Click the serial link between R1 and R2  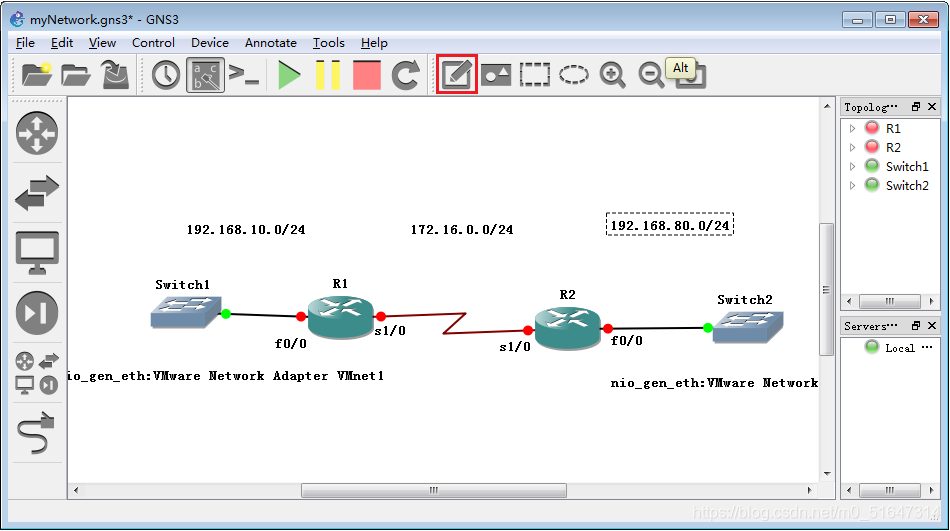point(454,323)
